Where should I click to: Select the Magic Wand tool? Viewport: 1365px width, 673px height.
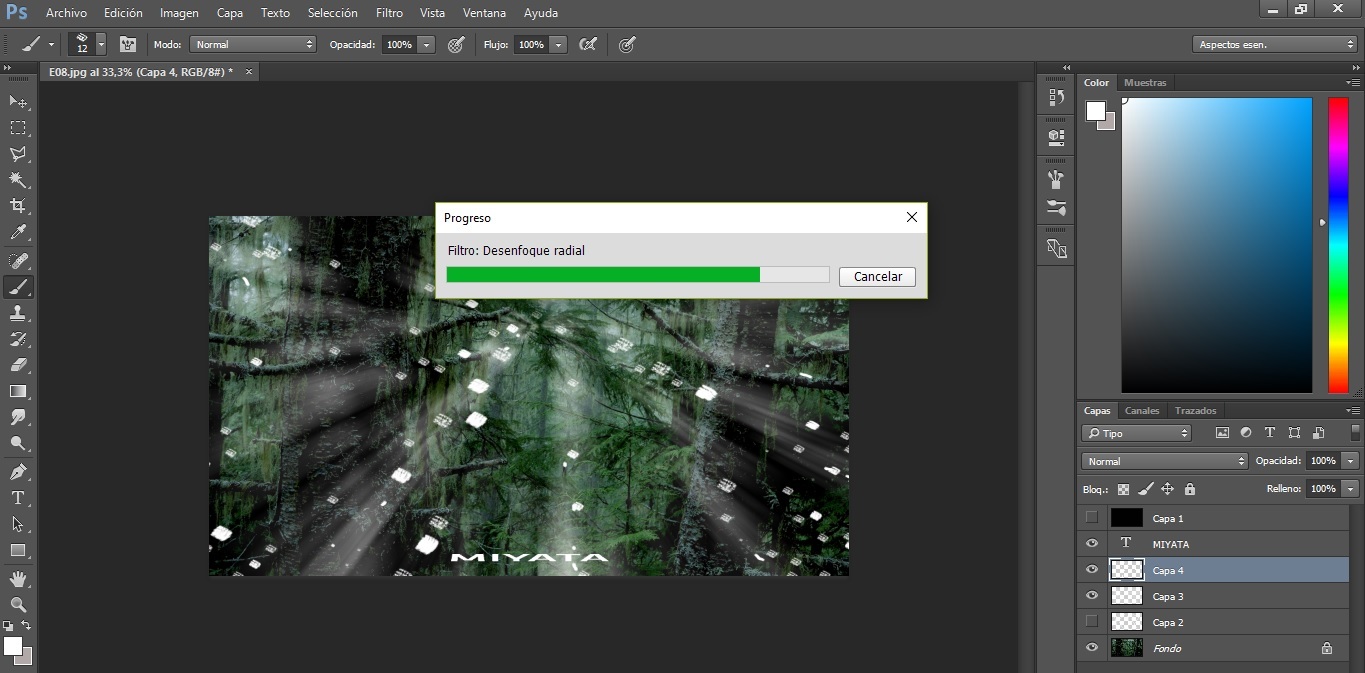point(18,180)
